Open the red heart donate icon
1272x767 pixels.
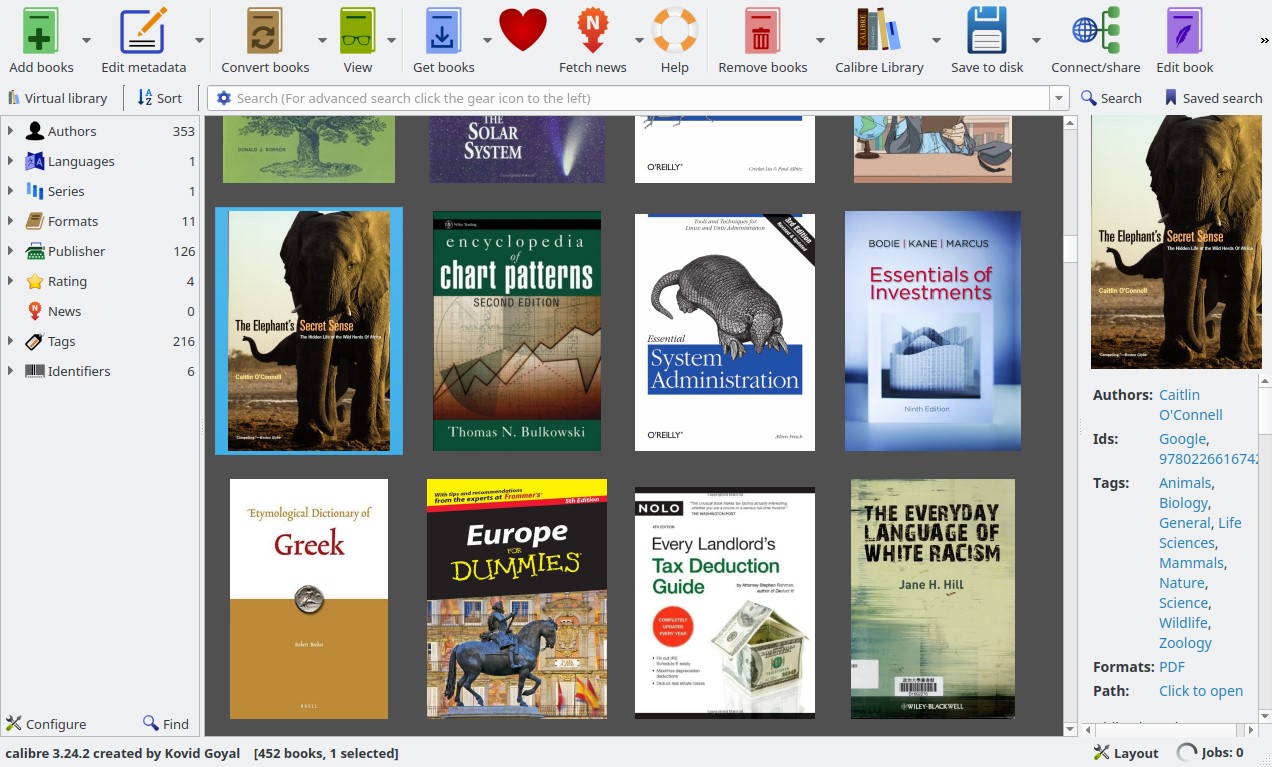(x=523, y=30)
